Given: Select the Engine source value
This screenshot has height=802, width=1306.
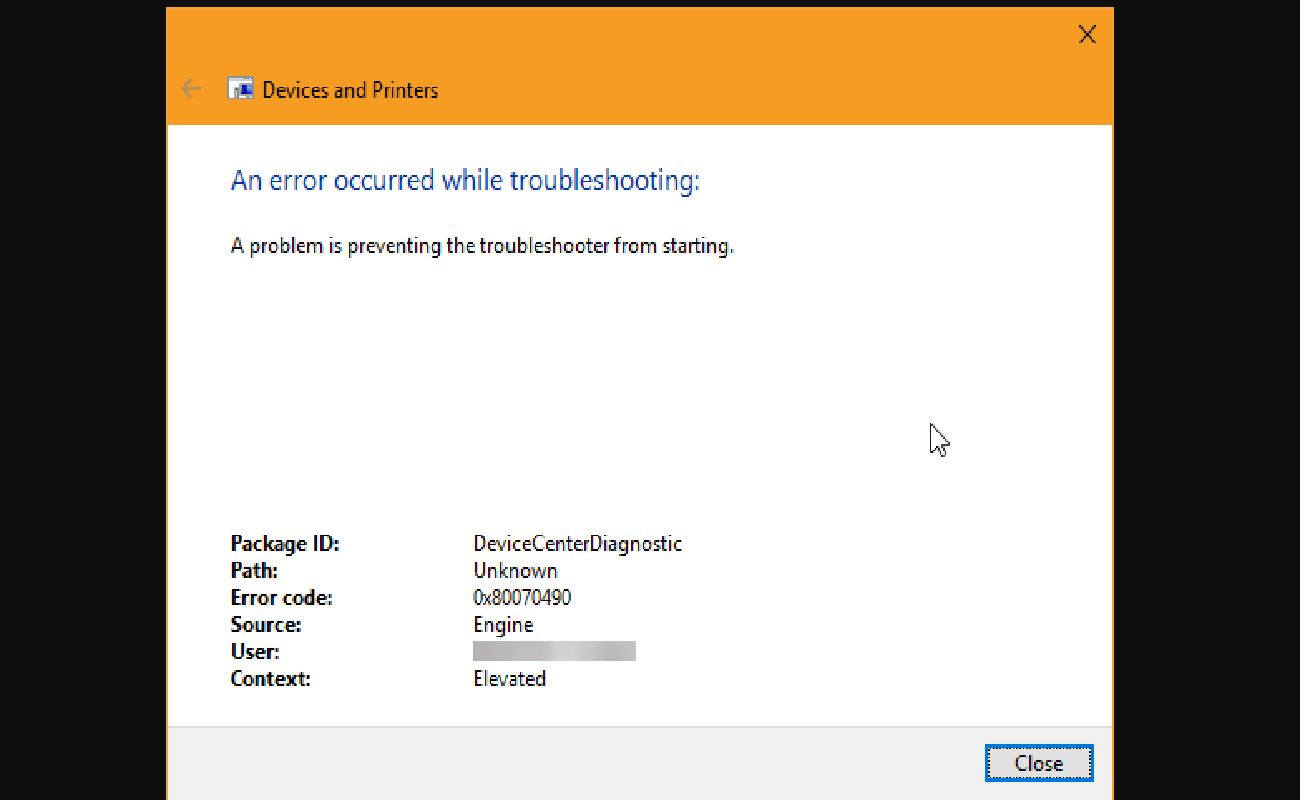Looking at the screenshot, I should tap(503, 624).
